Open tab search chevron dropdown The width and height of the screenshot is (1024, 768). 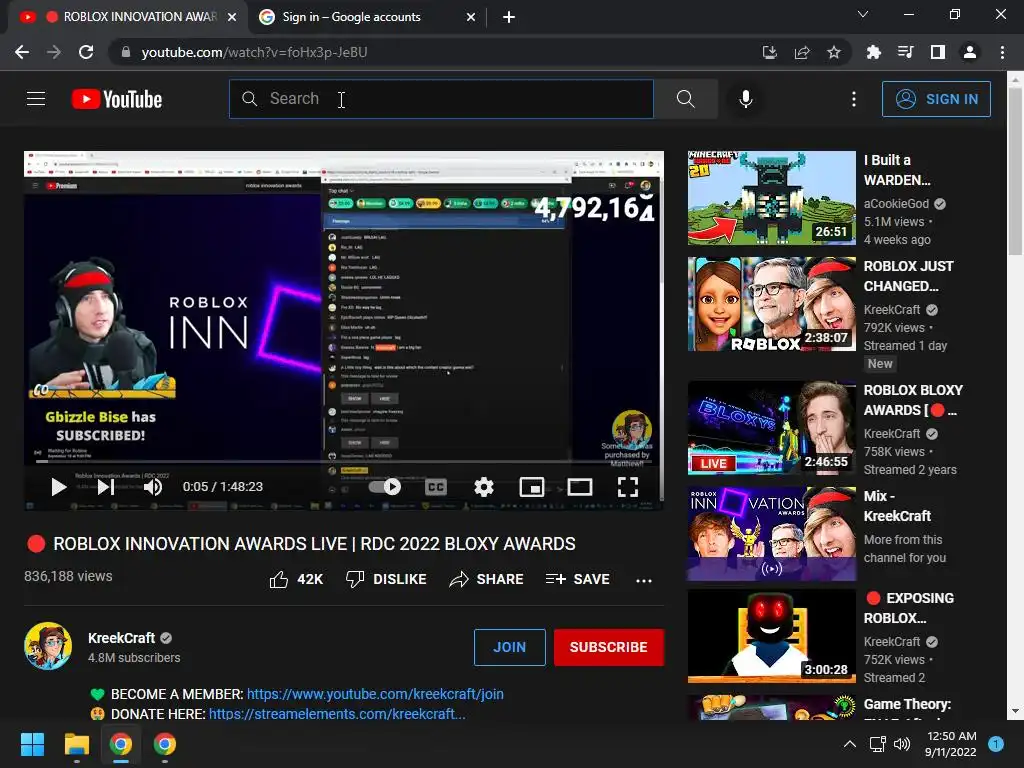tap(863, 14)
